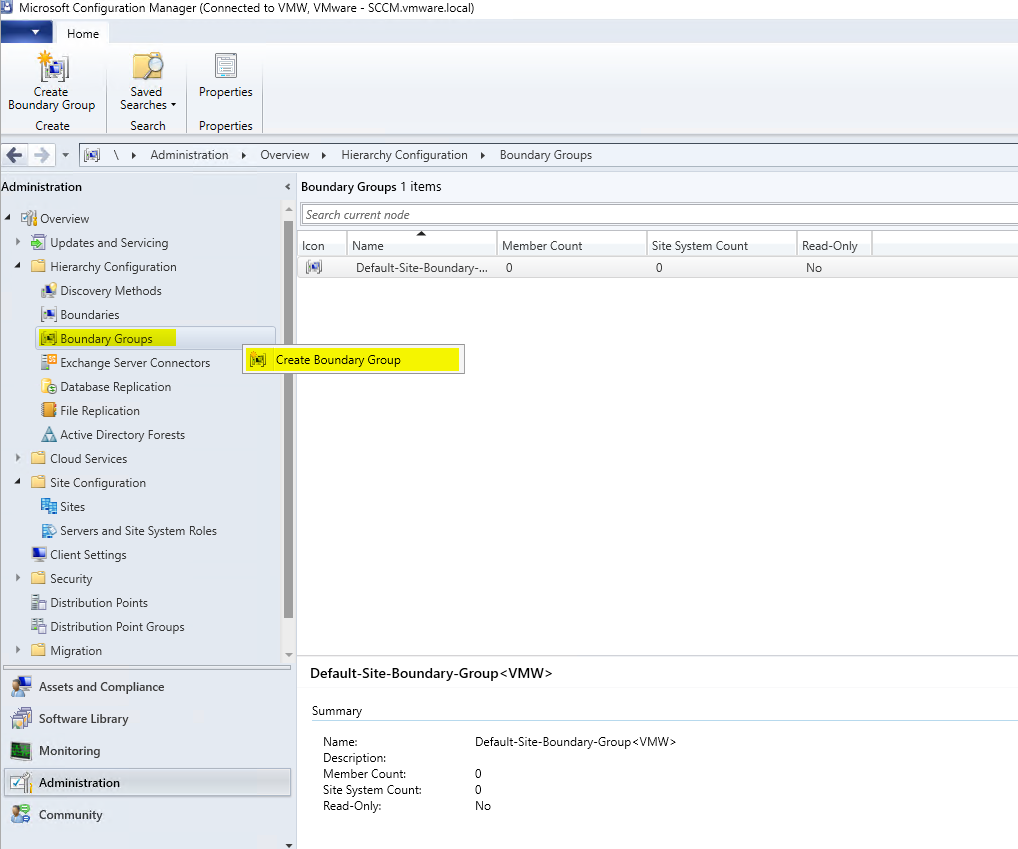
Task: Select Active Directory Forests node
Action: click(x=122, y=435)
